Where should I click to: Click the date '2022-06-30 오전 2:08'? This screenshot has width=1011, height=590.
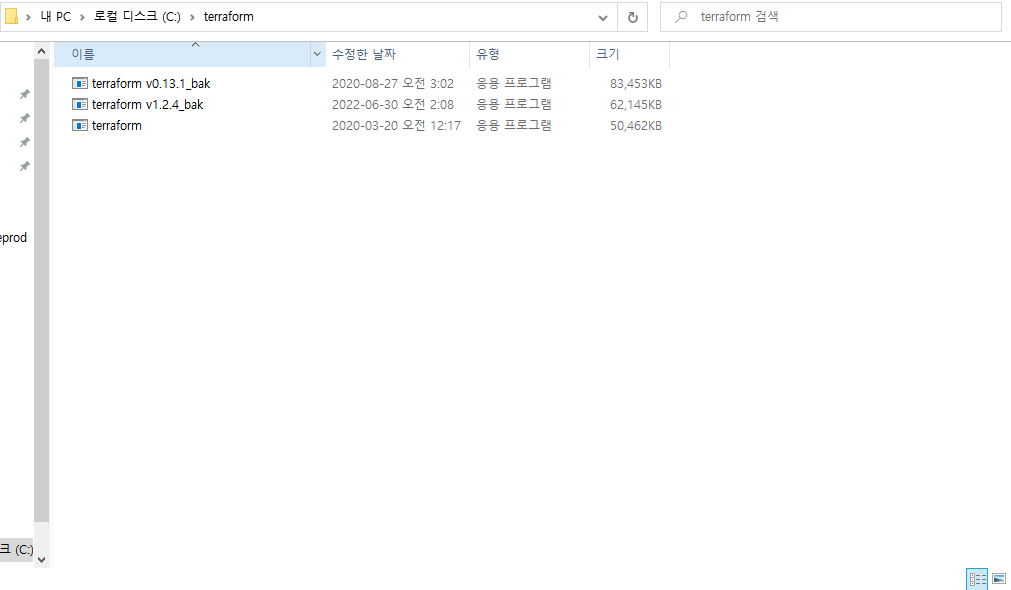(393, 104)
